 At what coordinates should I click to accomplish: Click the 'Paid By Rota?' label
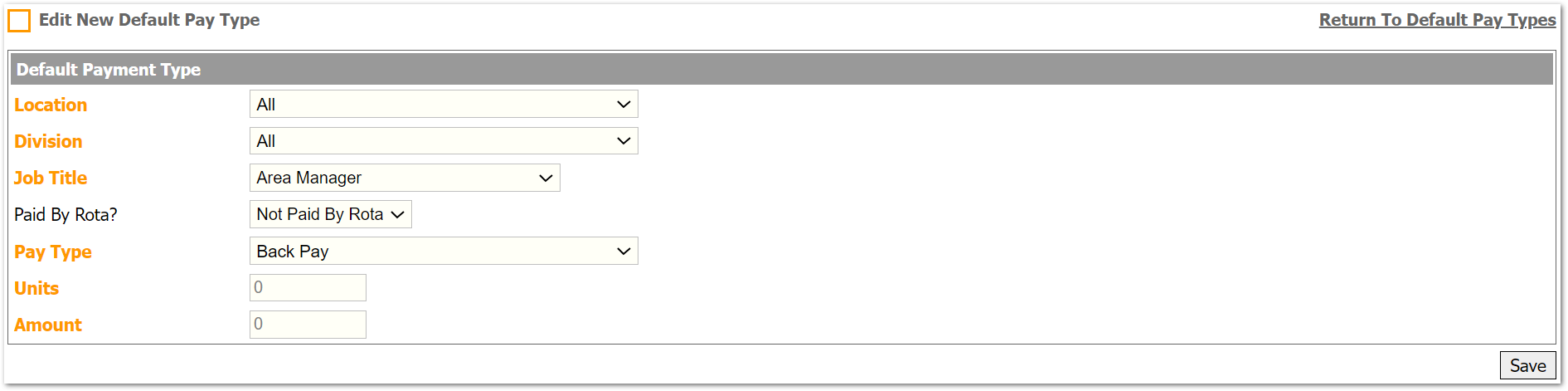[66, 215]
